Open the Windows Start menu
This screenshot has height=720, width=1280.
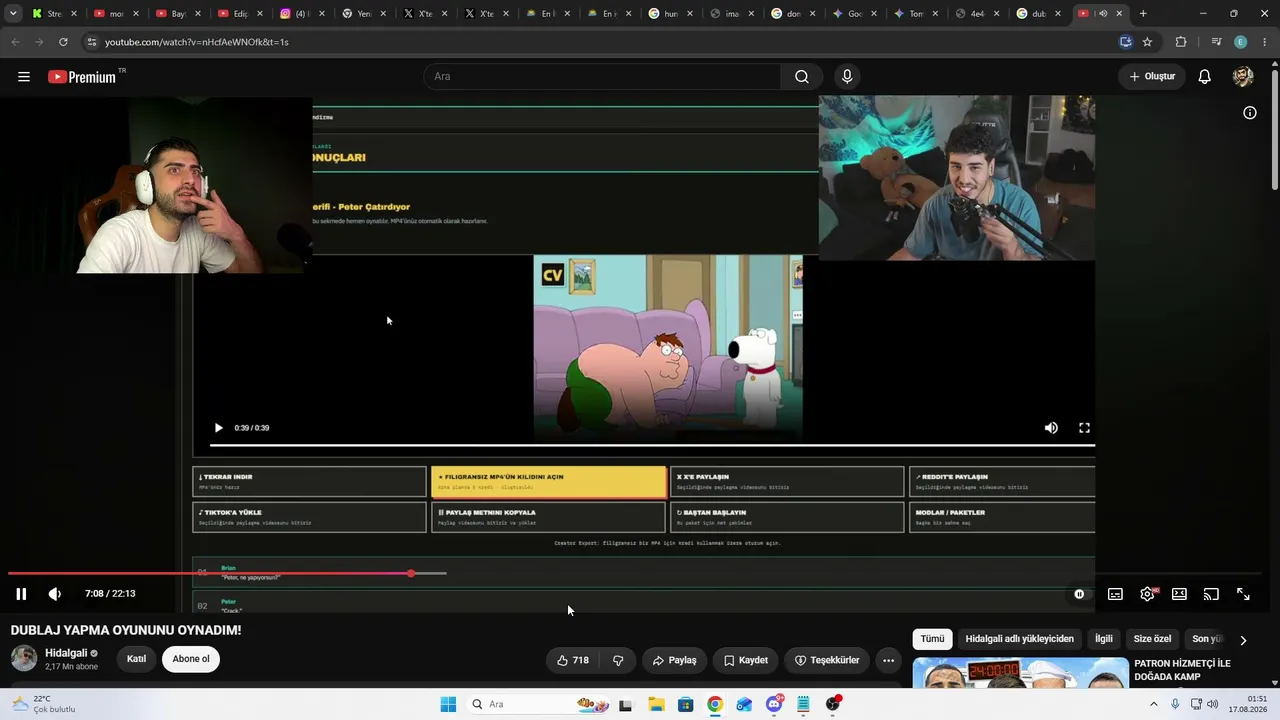tap(448, 704)
